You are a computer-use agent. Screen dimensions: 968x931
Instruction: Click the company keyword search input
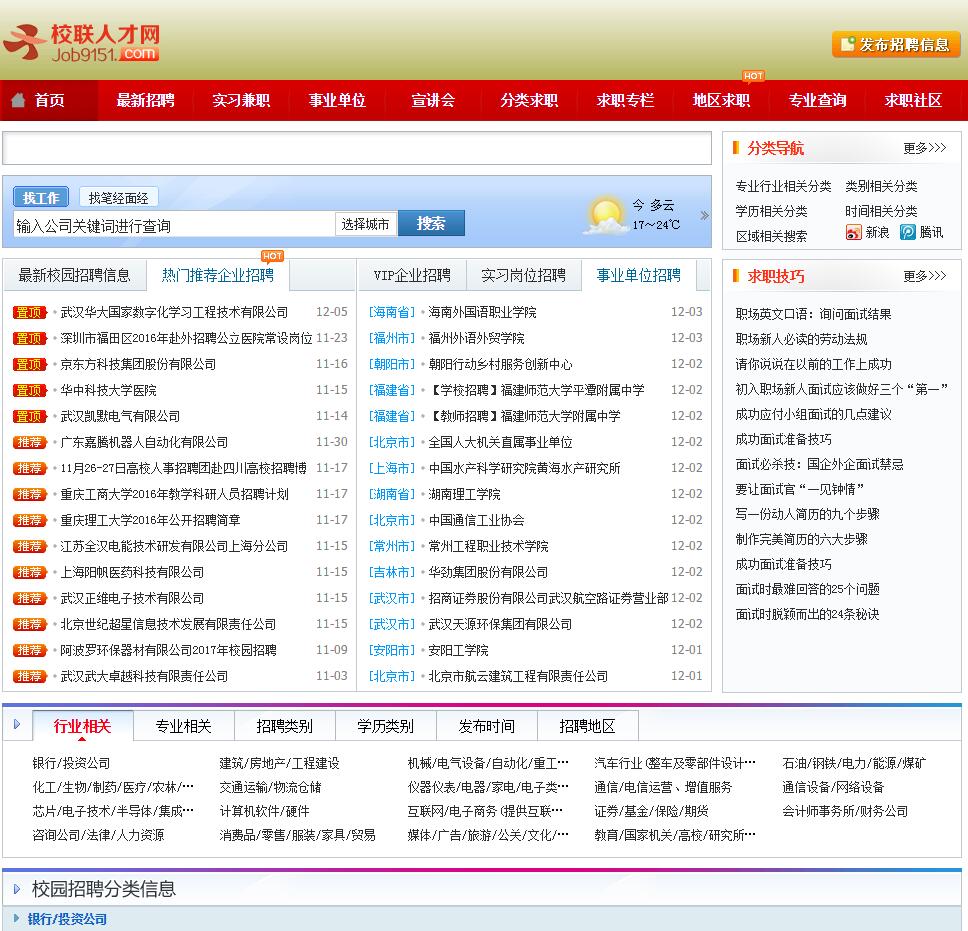coord(174,225)
